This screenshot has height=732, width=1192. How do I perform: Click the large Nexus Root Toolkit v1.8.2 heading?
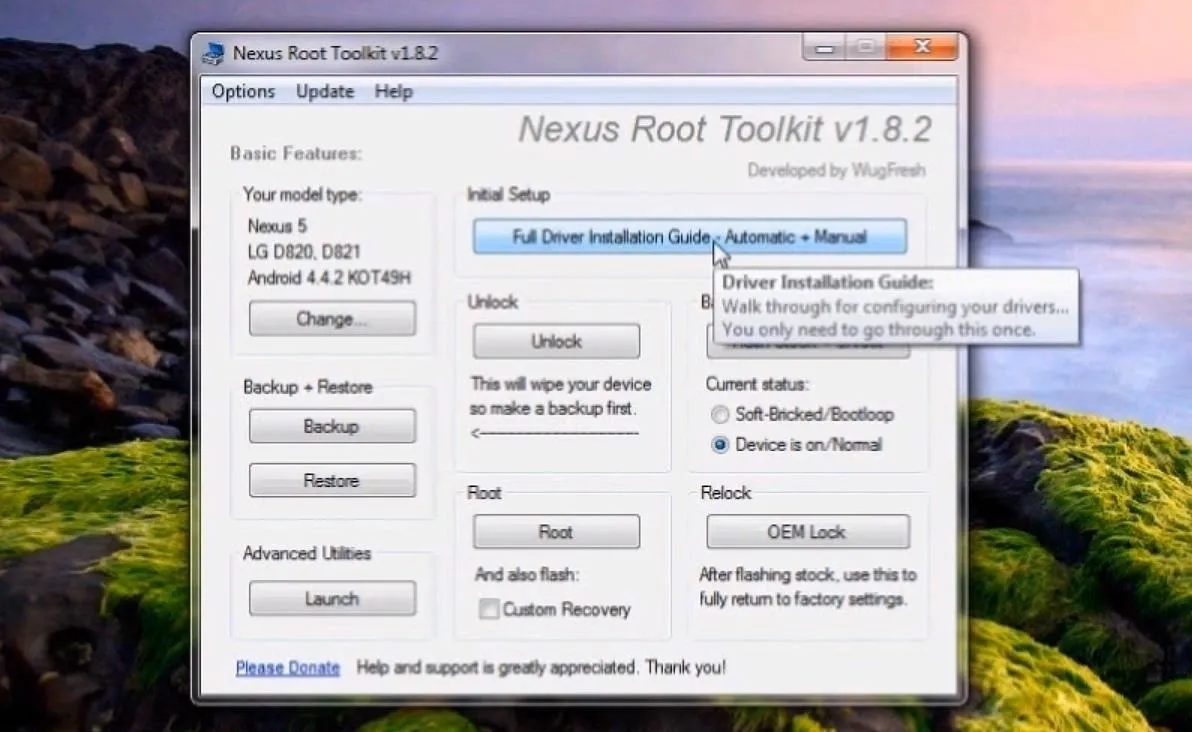point(725,128)
